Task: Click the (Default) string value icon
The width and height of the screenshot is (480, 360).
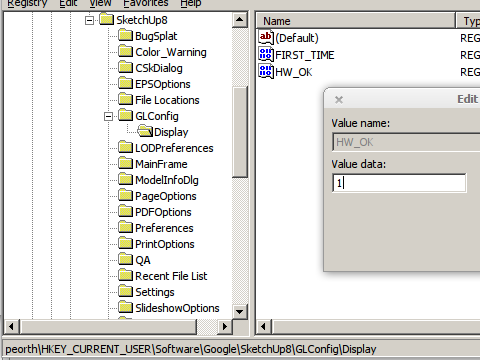Action: click(x=266, y=37)
